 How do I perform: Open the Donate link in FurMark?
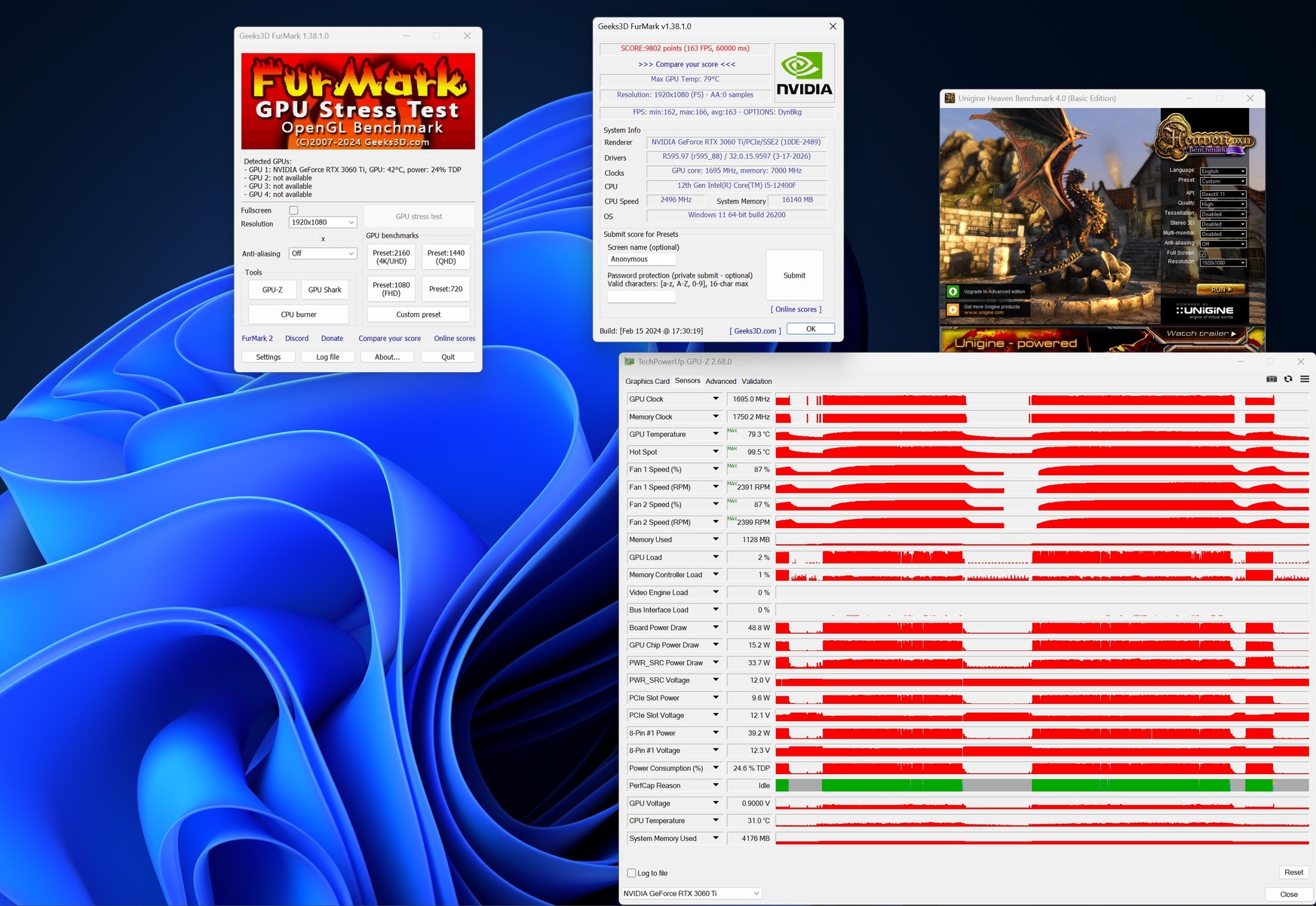point(332,339)
